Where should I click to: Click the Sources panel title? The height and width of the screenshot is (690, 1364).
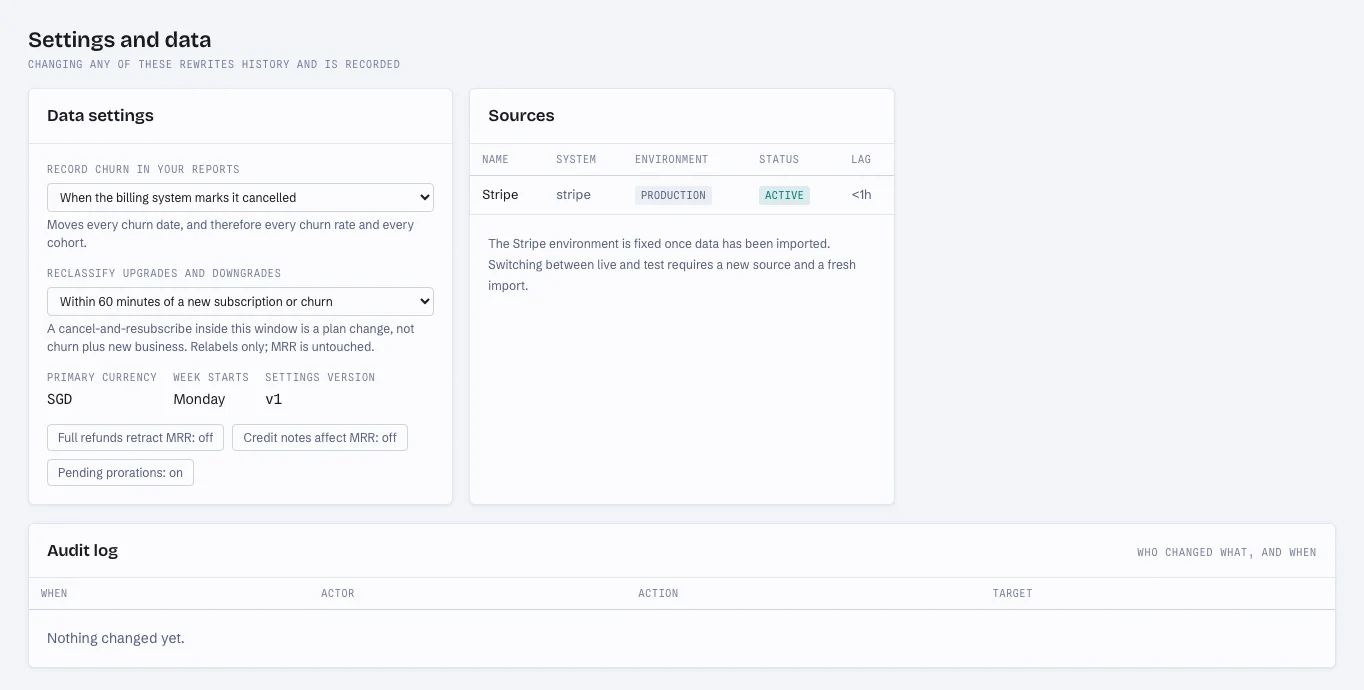pyautogui.click(x=521, y=116)
